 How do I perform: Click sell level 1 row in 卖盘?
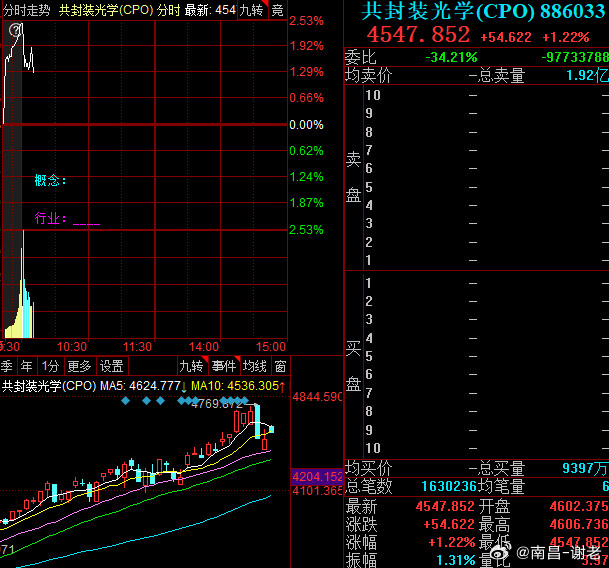[486, 260]
